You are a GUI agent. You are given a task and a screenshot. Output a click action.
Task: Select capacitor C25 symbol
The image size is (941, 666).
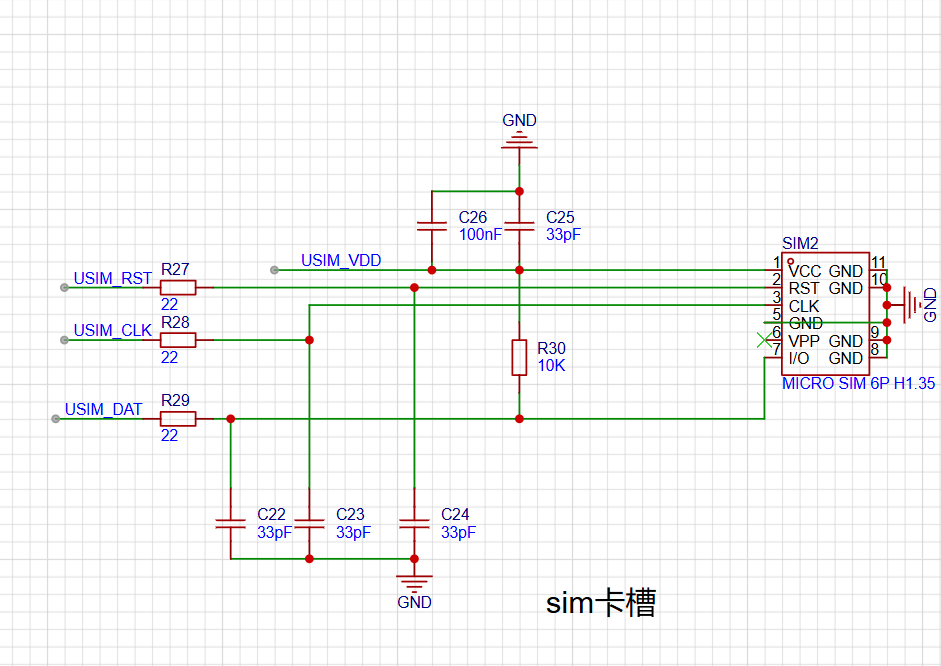click(x=519, y=226)
